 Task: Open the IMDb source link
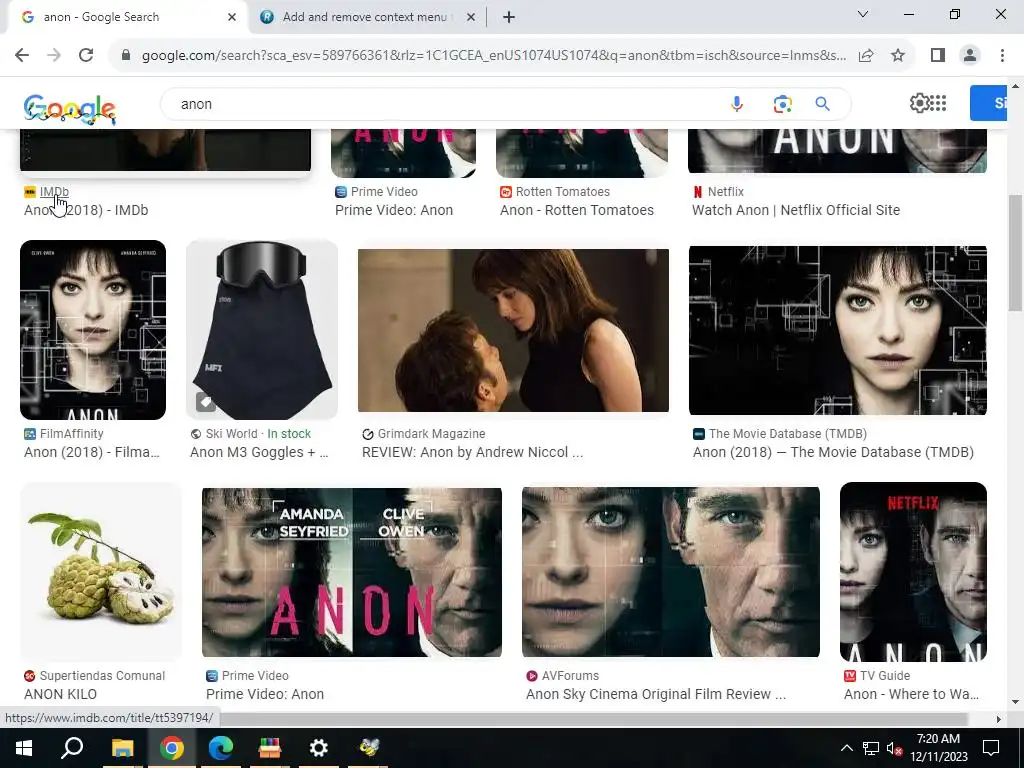(x=54, y=191)
